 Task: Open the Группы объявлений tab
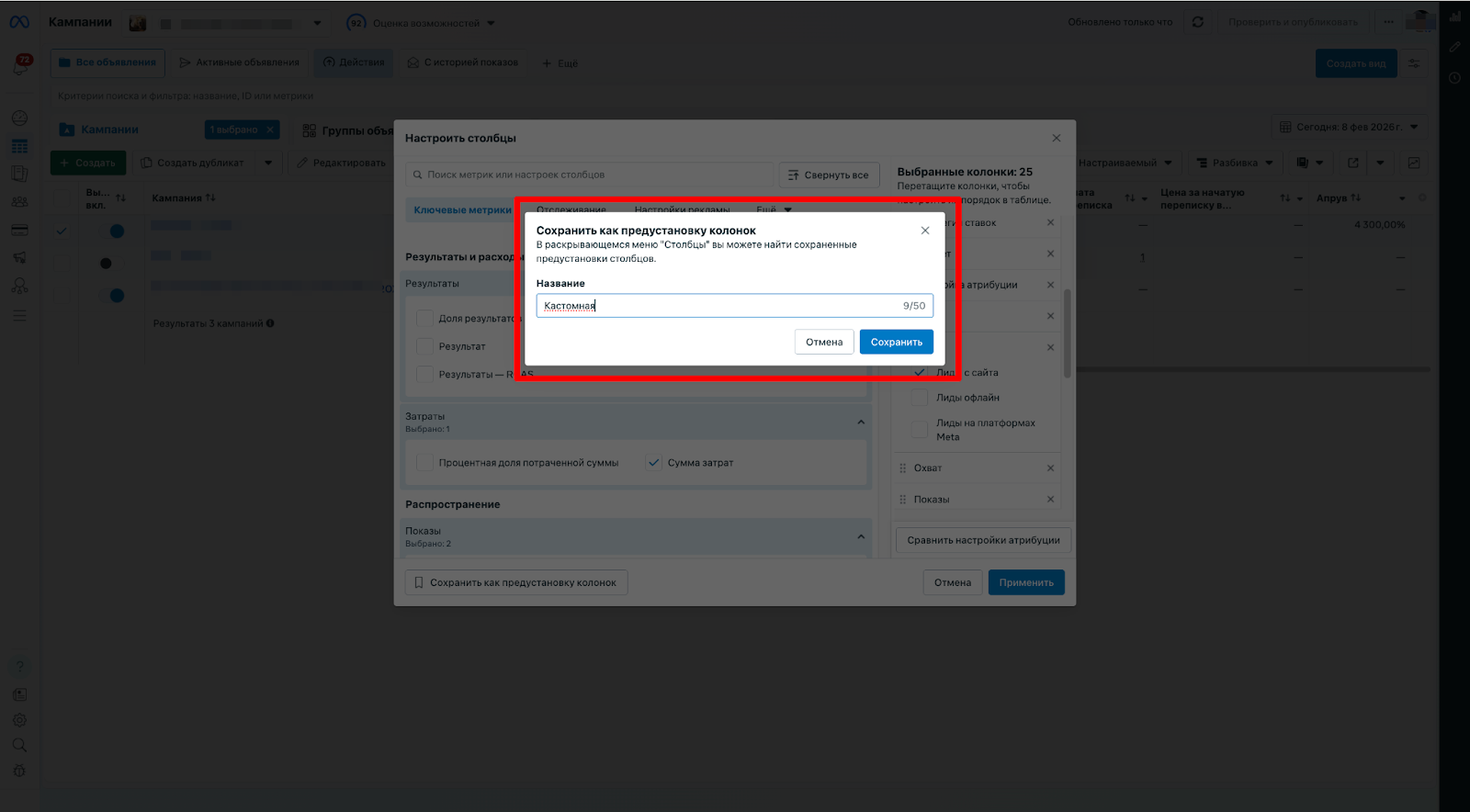click(348, 130)
